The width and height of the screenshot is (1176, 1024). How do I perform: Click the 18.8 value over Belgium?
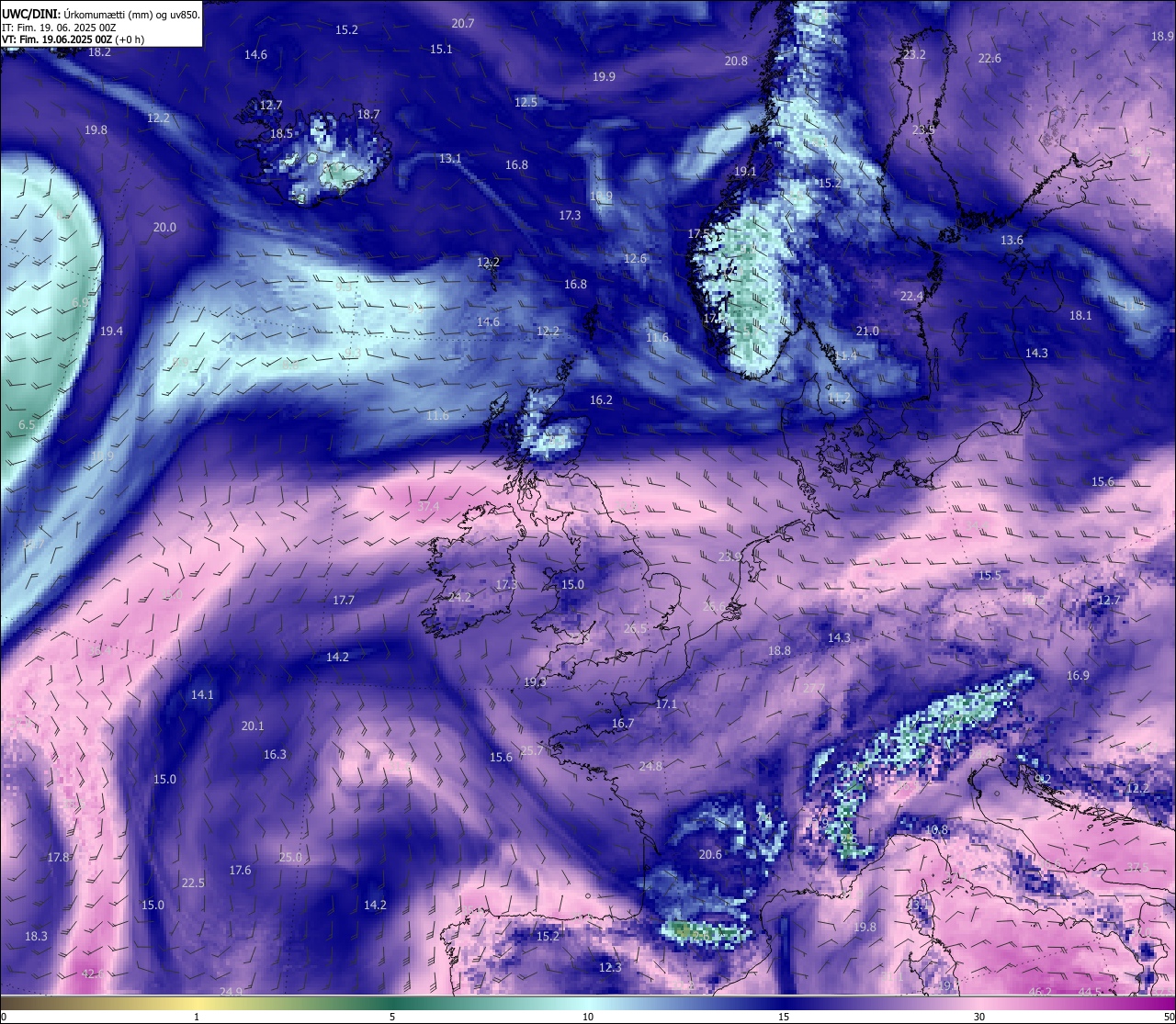click(779, 651)
